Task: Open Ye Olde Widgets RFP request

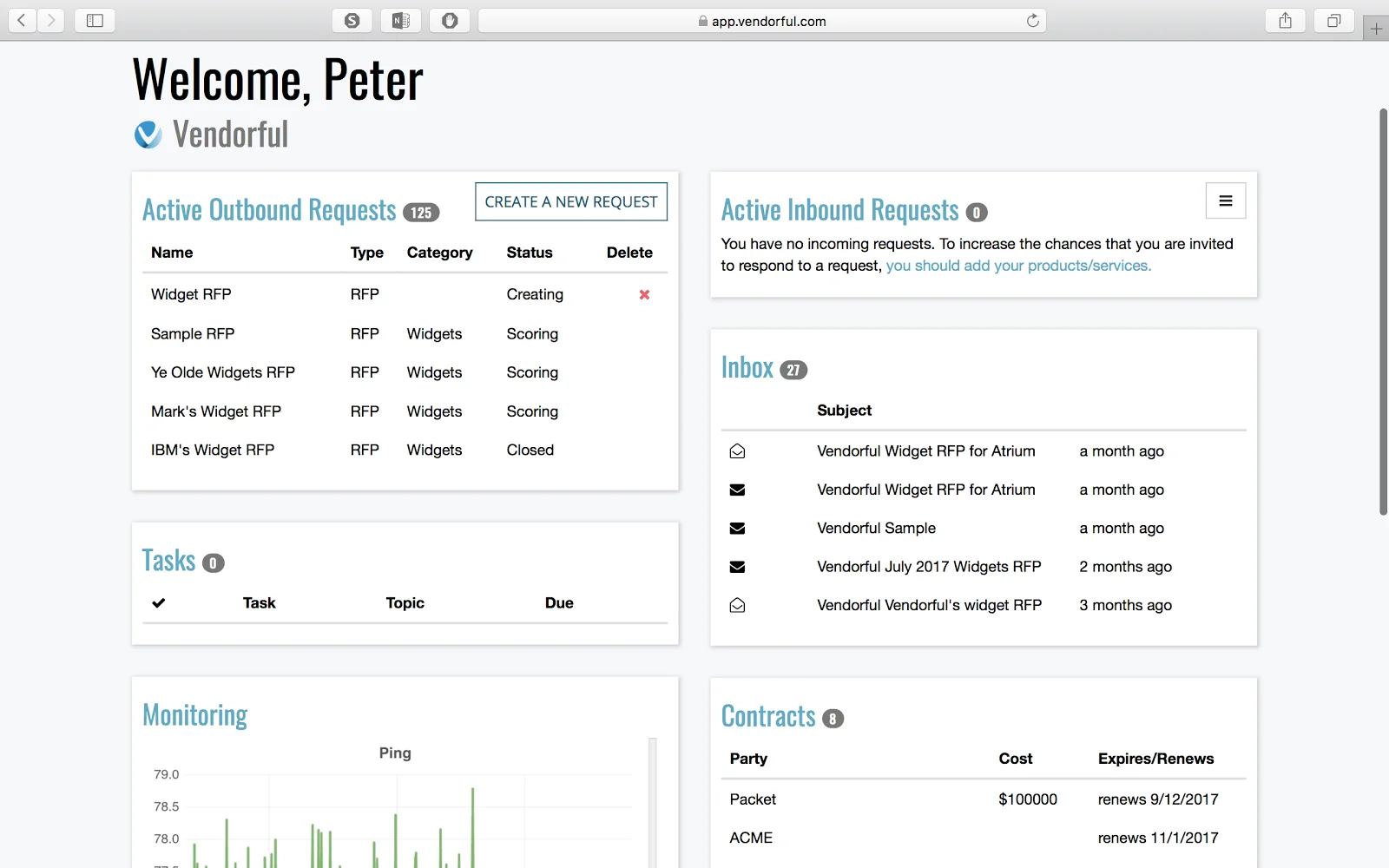Action: pos(223,372)
